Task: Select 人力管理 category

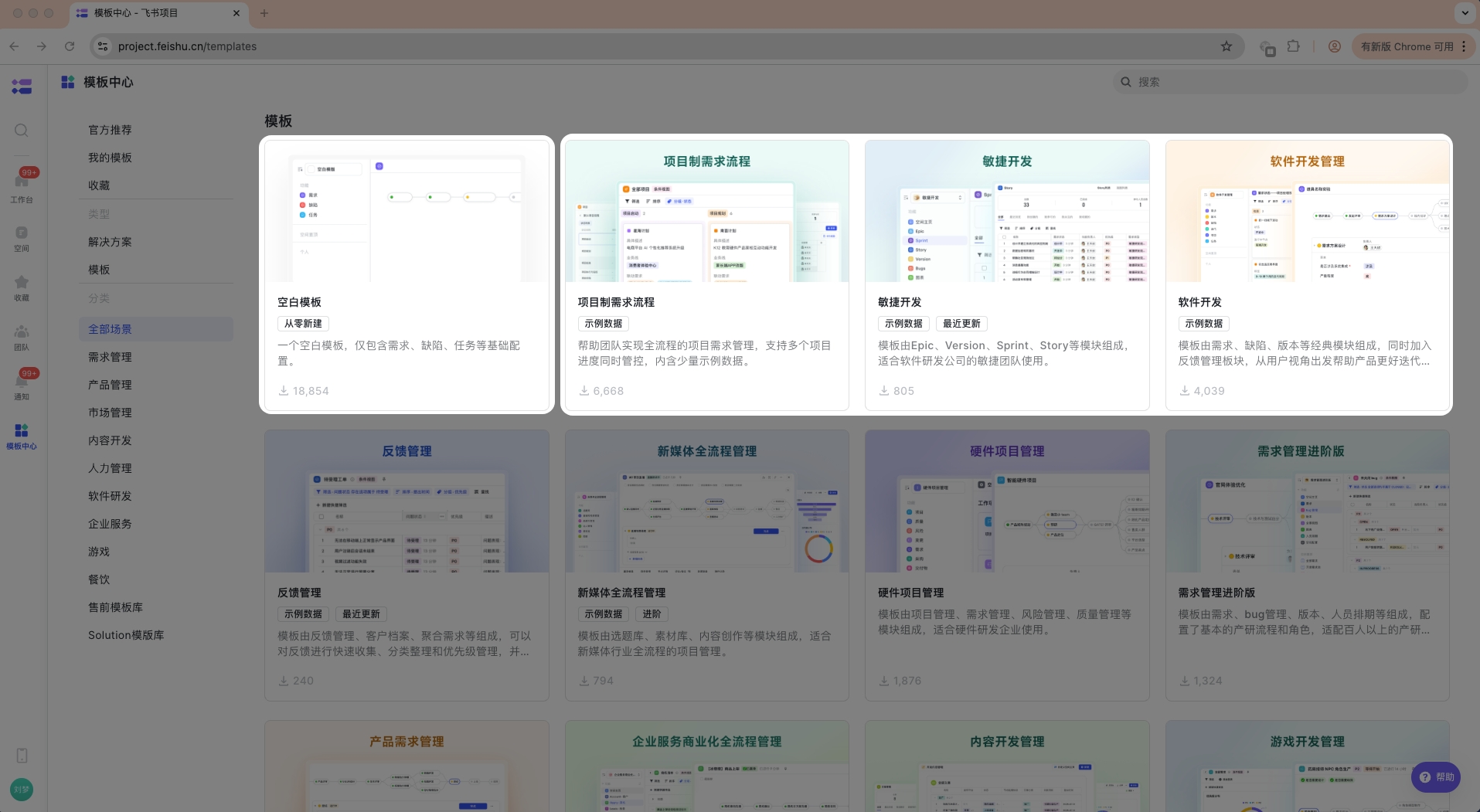Action: [110, 468]
